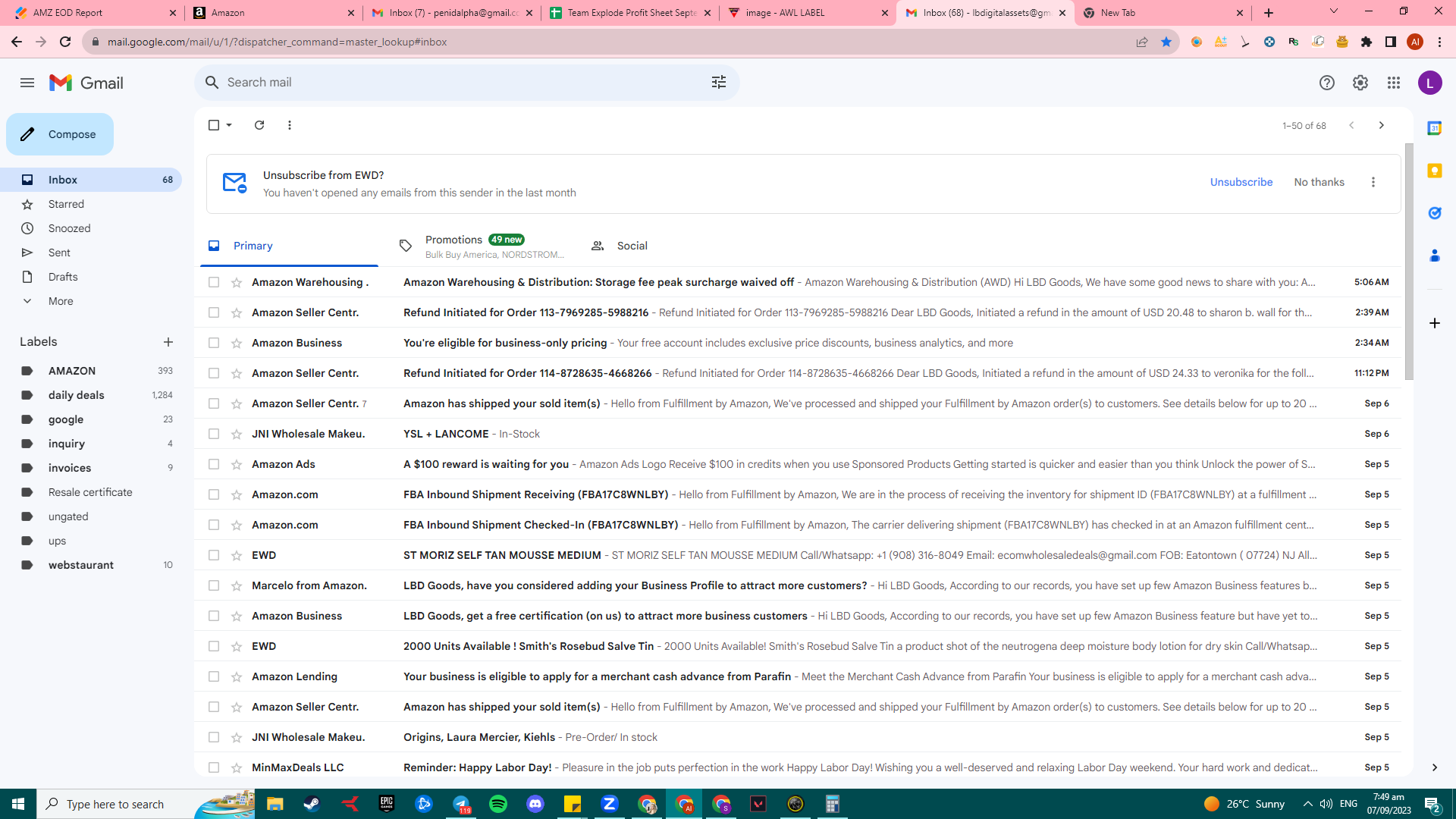This screenshot has height=819, width=1456.
Task: Open Gmail settings gear
Action: coord(1360,83)
